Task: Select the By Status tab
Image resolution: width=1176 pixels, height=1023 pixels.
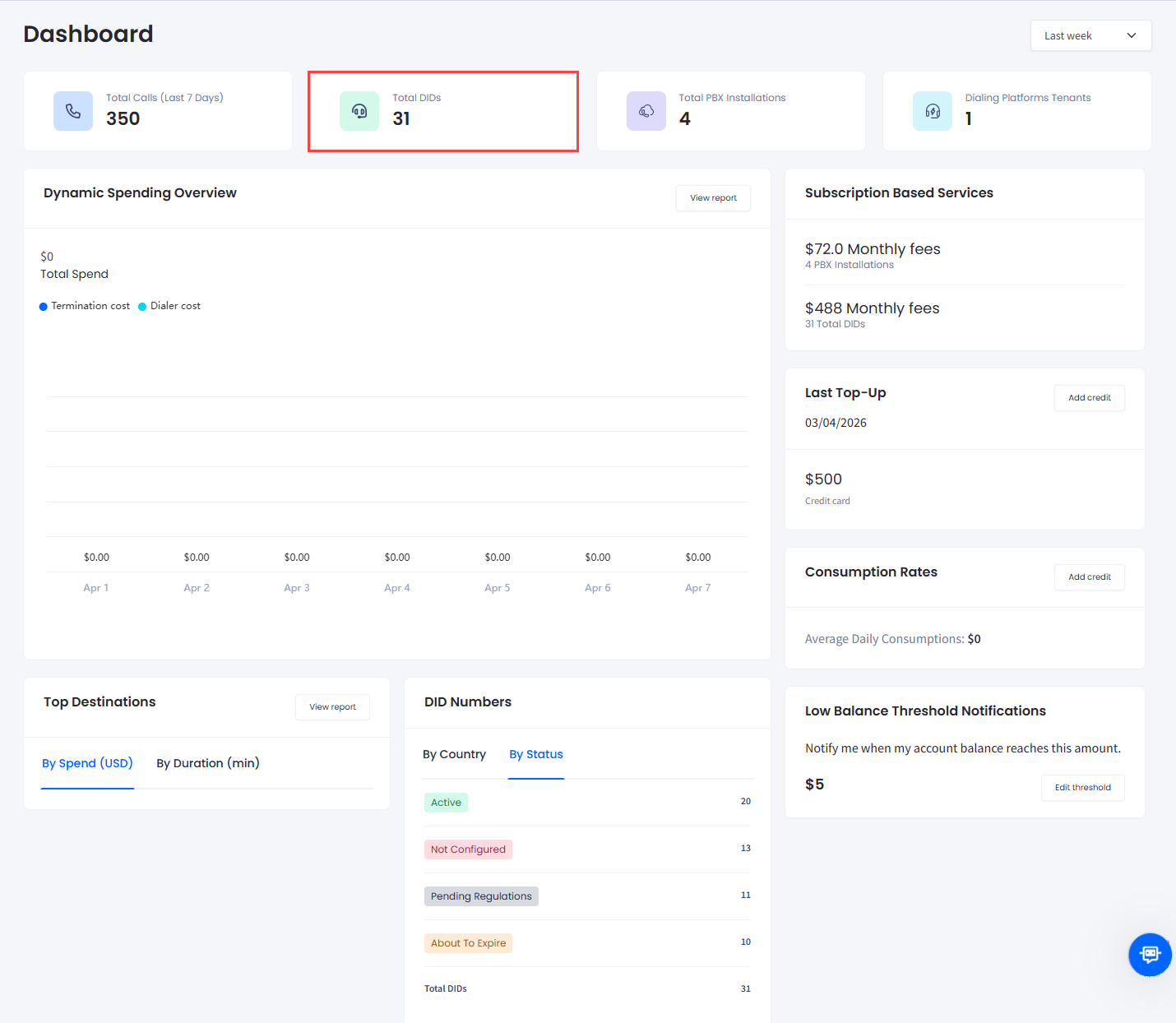Action: (536, 754)
